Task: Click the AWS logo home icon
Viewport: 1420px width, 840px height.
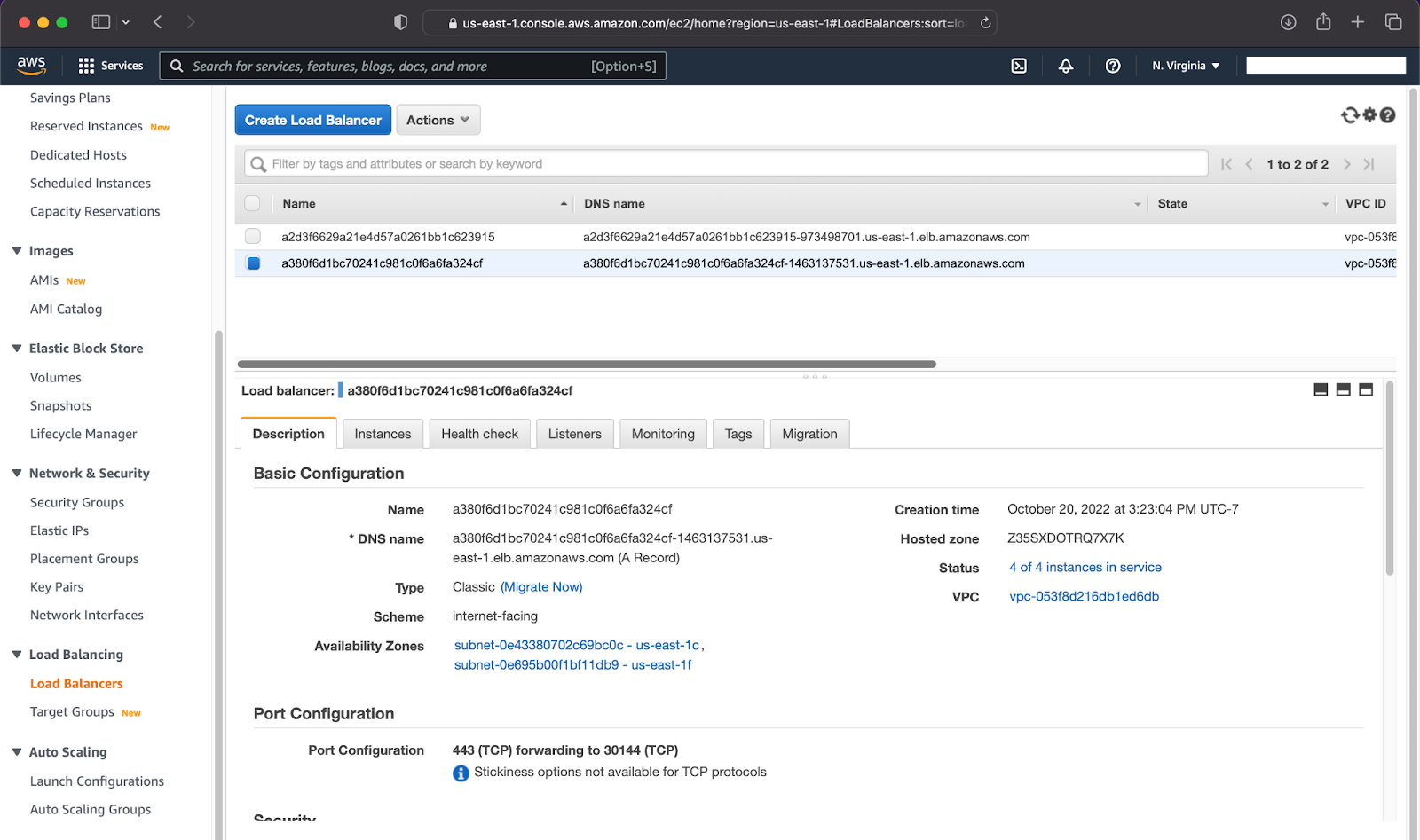Action: click(x=31, y=65)
